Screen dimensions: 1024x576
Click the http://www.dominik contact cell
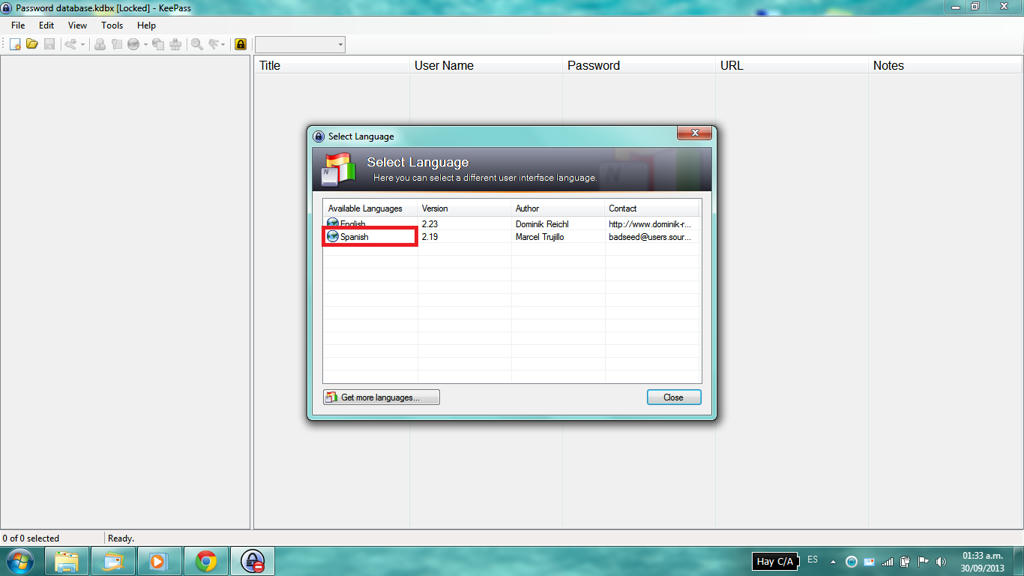tap(650, 224)
